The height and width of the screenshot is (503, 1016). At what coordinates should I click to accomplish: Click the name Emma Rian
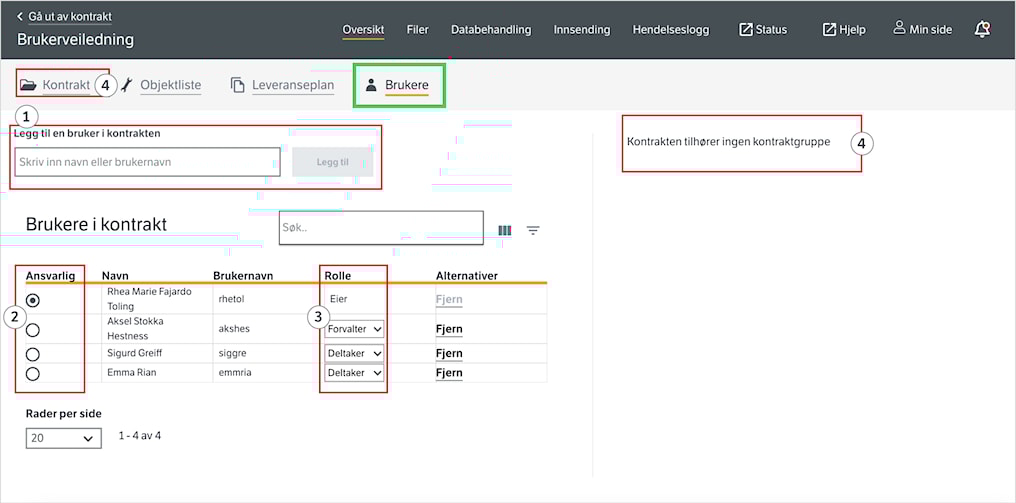132,373
